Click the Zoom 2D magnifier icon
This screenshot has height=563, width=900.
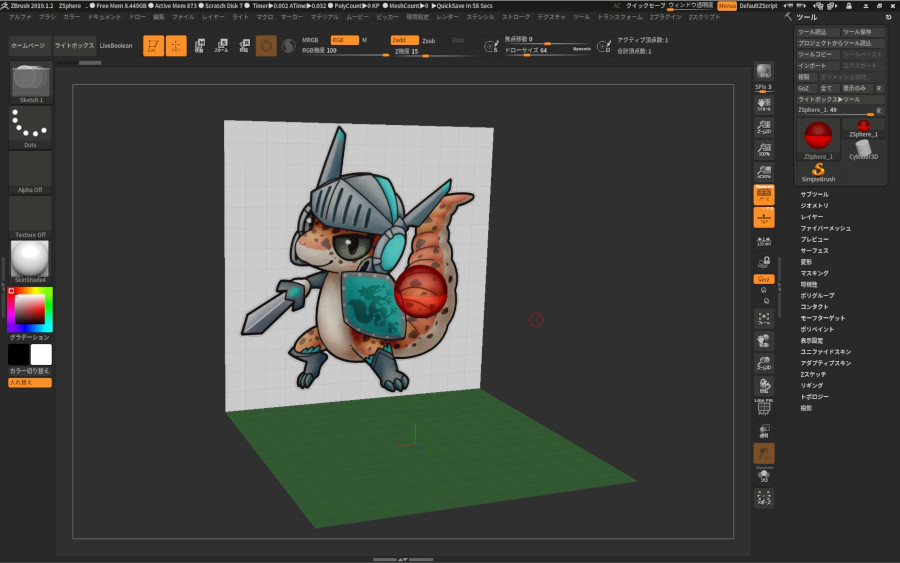764,127
